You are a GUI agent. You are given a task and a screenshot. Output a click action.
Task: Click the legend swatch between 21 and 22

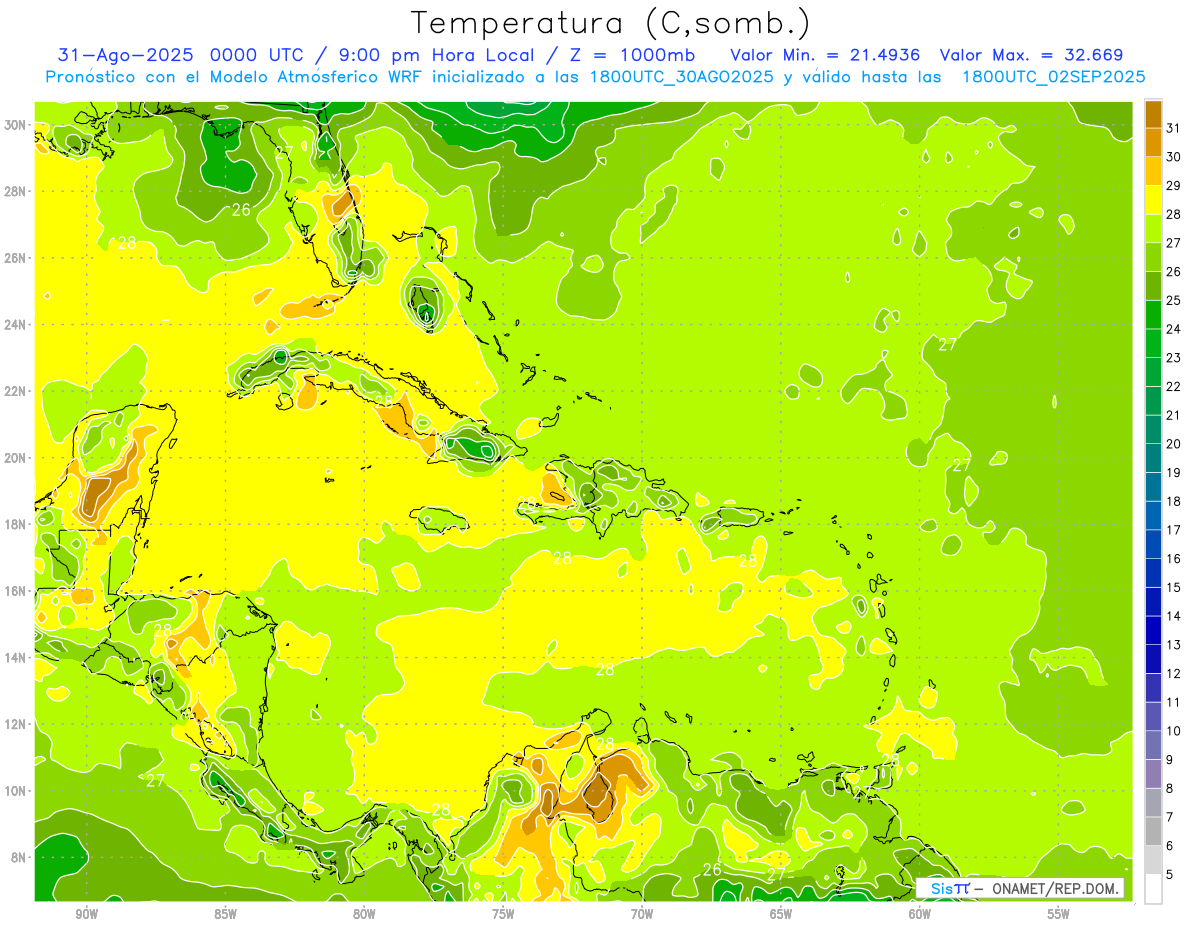[x=1153, y=401]
